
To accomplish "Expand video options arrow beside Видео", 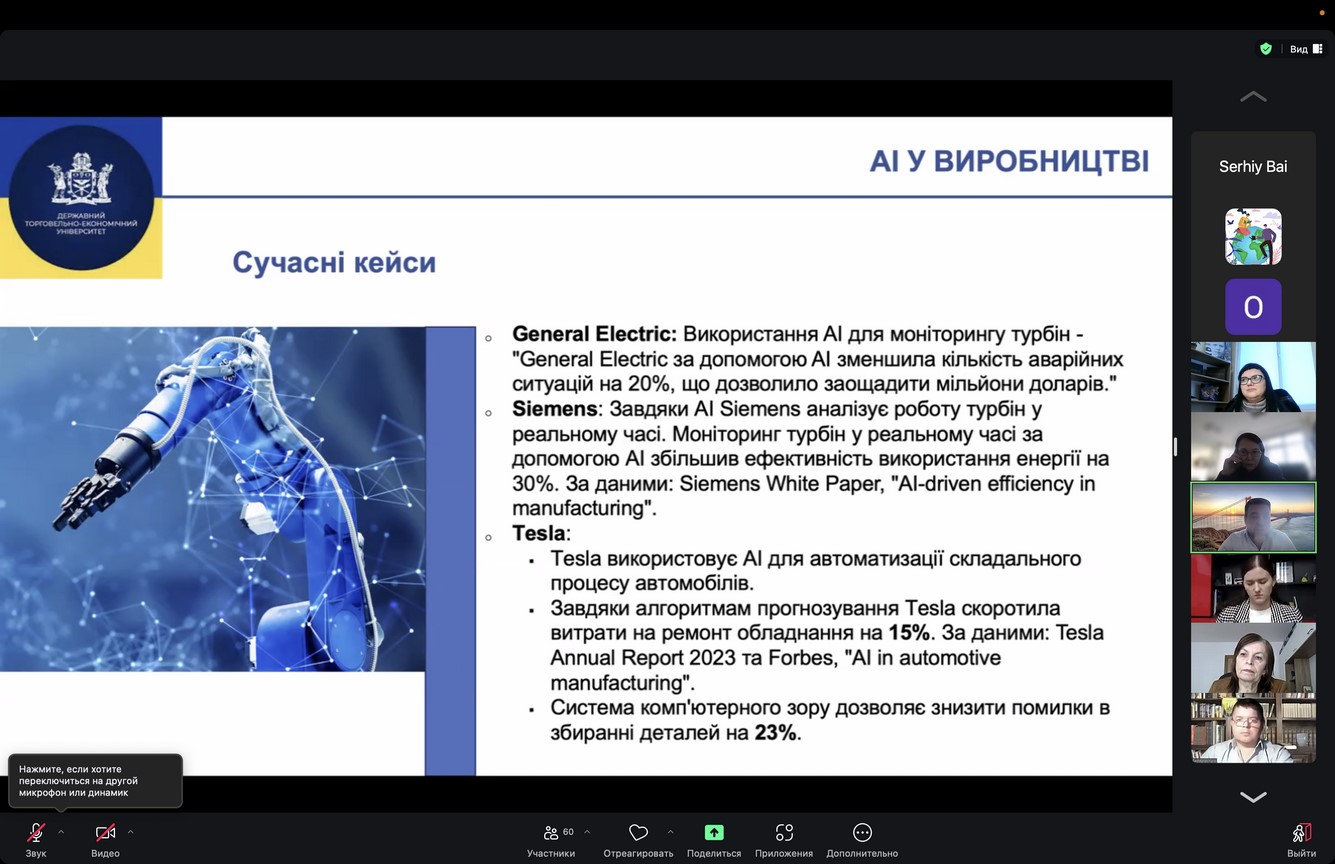I will [x=130, y=832].
